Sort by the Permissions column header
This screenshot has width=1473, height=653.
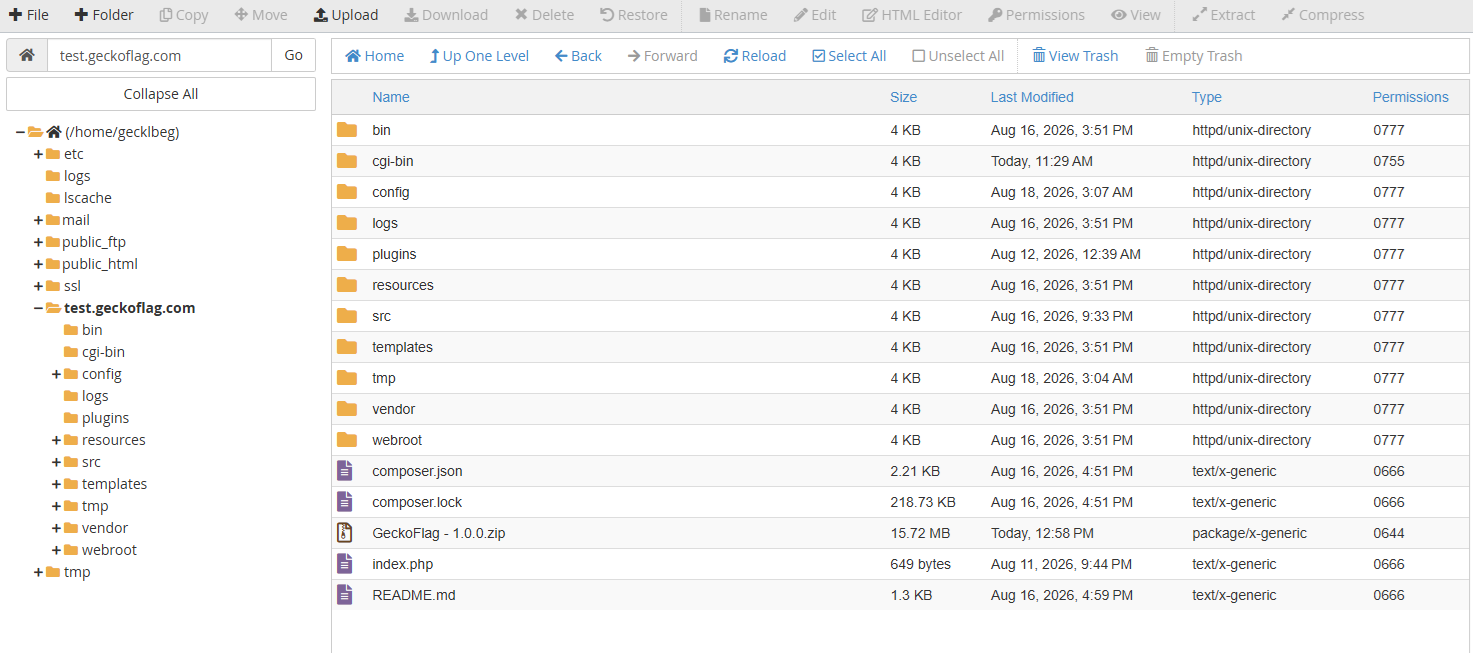pyautogui.click(x=1410, y=97)
